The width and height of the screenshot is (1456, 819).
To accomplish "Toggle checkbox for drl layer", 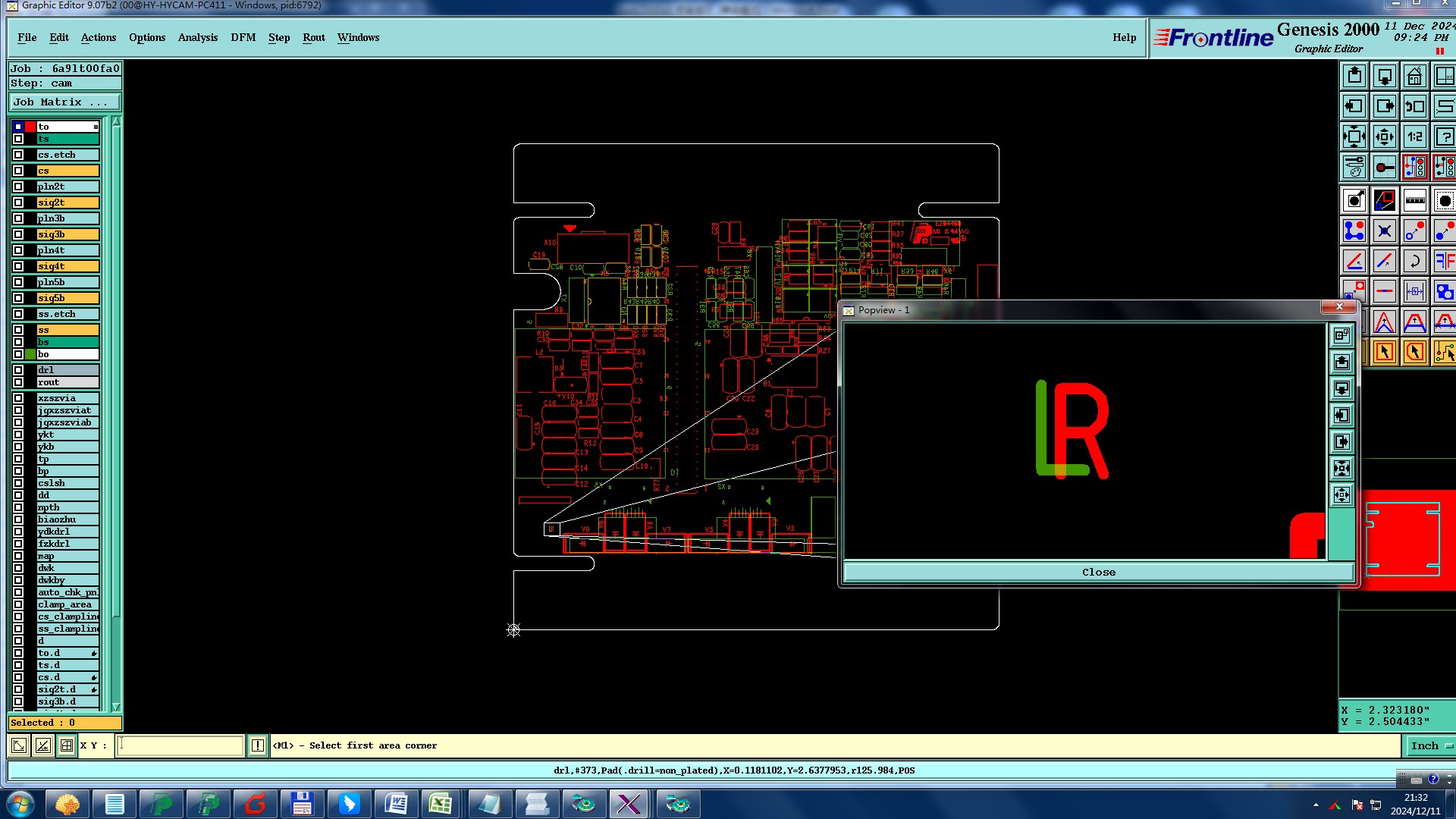I will click(18, 370).
